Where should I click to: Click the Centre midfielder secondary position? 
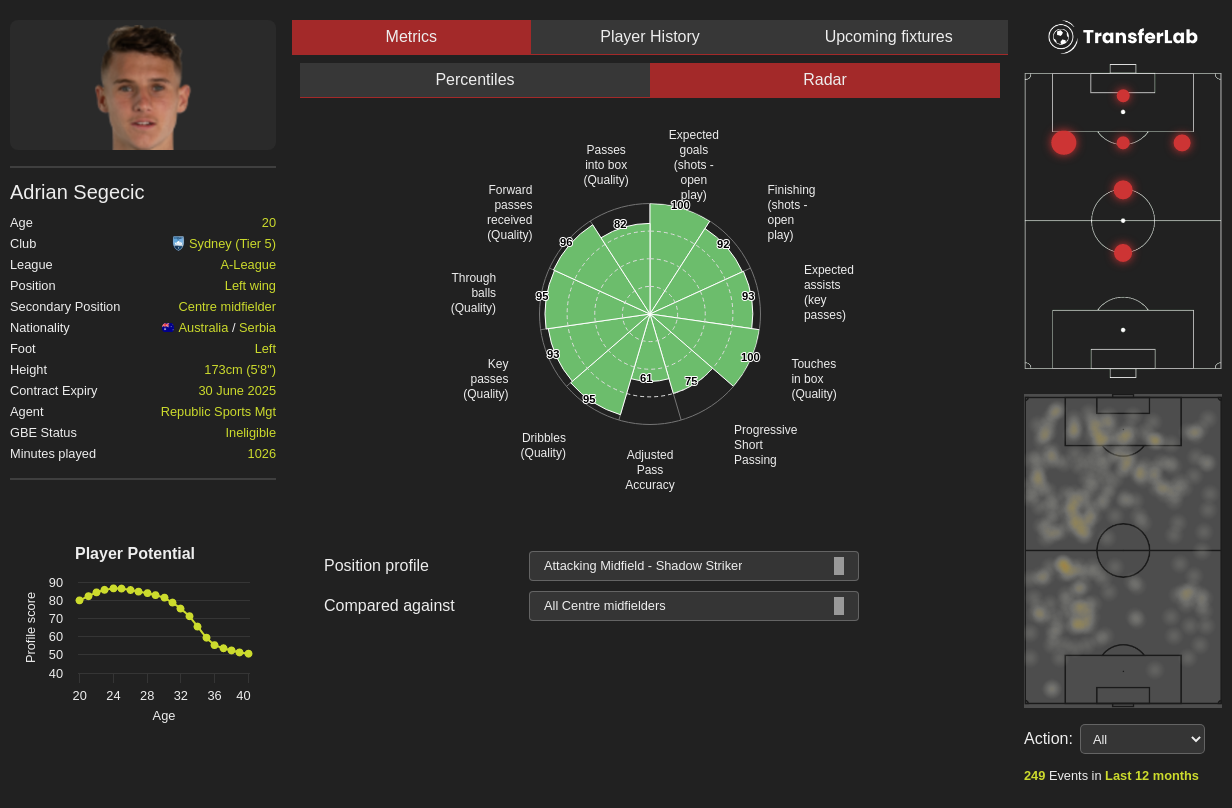coord(227,307)
